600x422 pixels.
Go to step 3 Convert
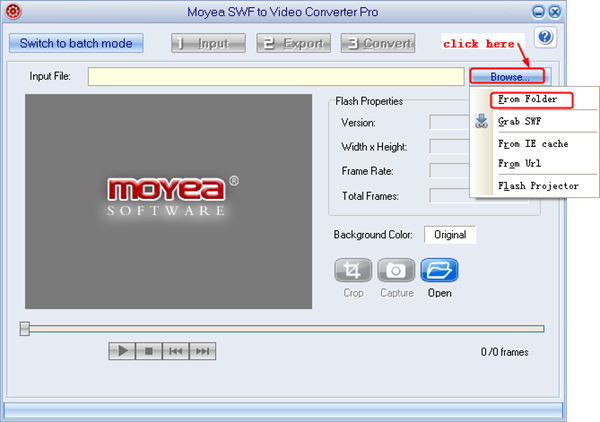378,43
